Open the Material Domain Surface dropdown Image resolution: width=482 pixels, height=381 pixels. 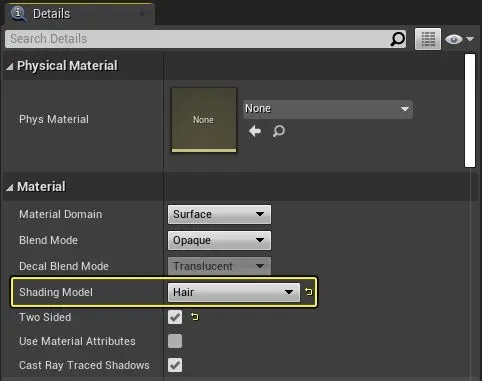point(219,214)
